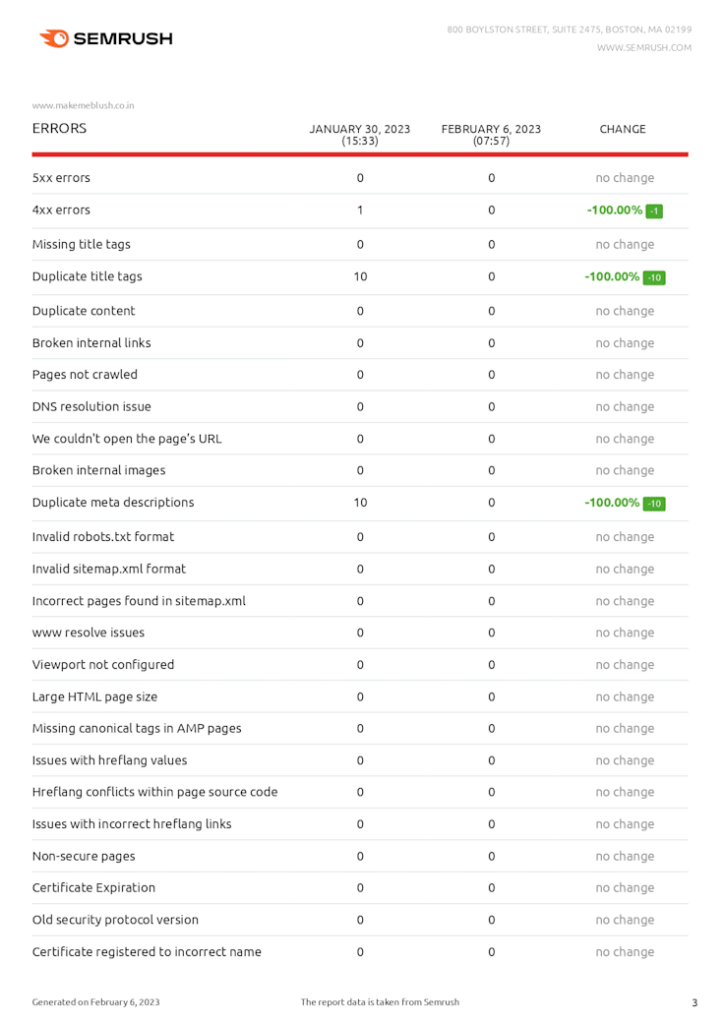This screenshot has width=724, height=1024.
Task: Select the Non-secure pages row label
Action: point(84,856)
